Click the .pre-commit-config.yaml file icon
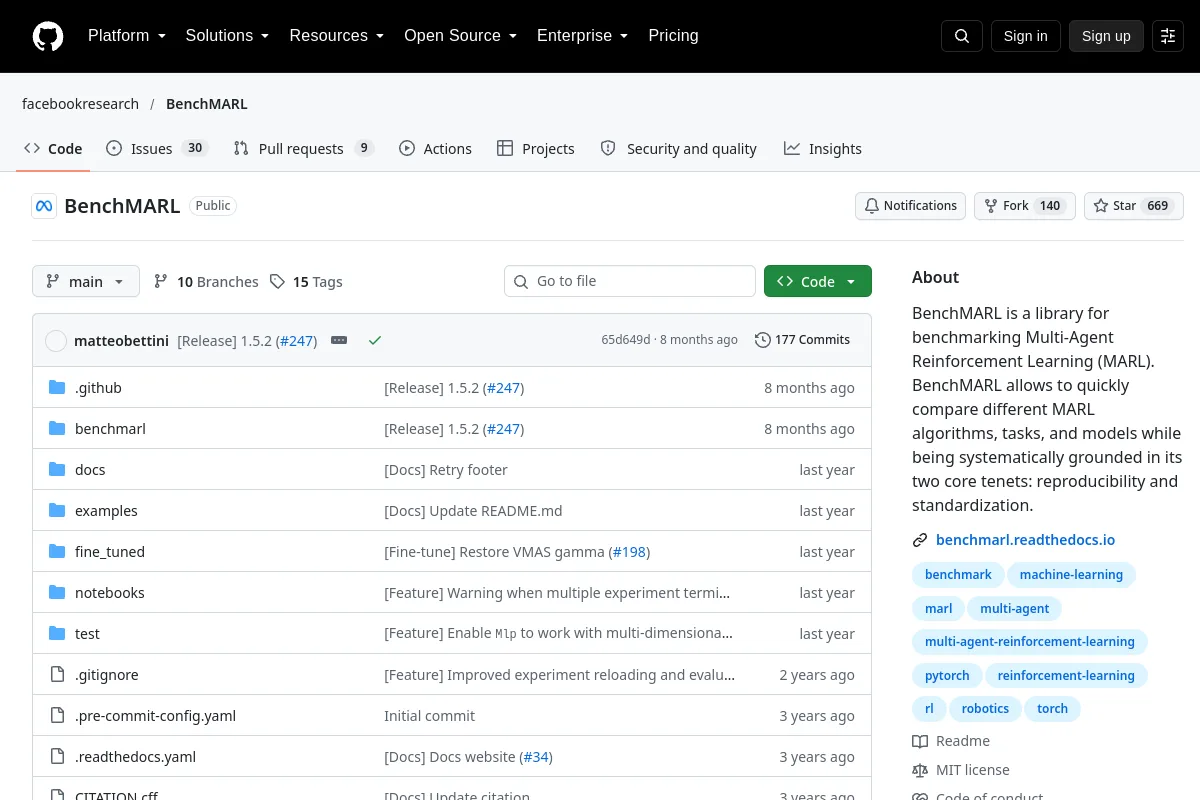 57,716
